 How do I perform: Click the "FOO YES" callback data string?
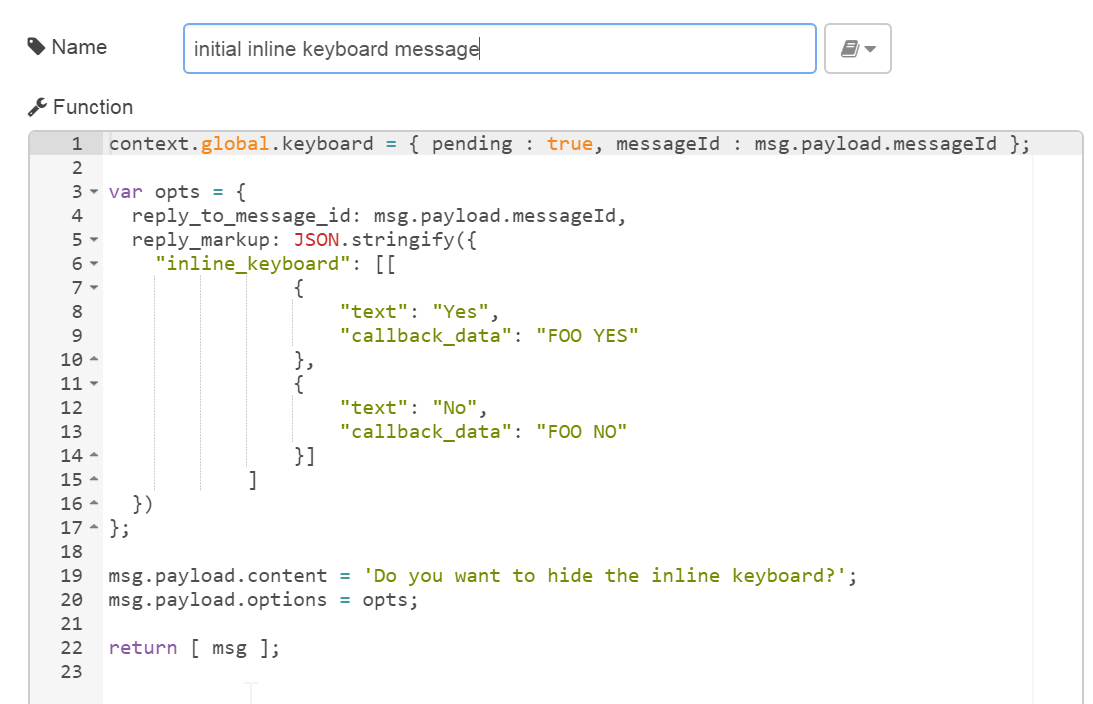(x=587, y=336)
